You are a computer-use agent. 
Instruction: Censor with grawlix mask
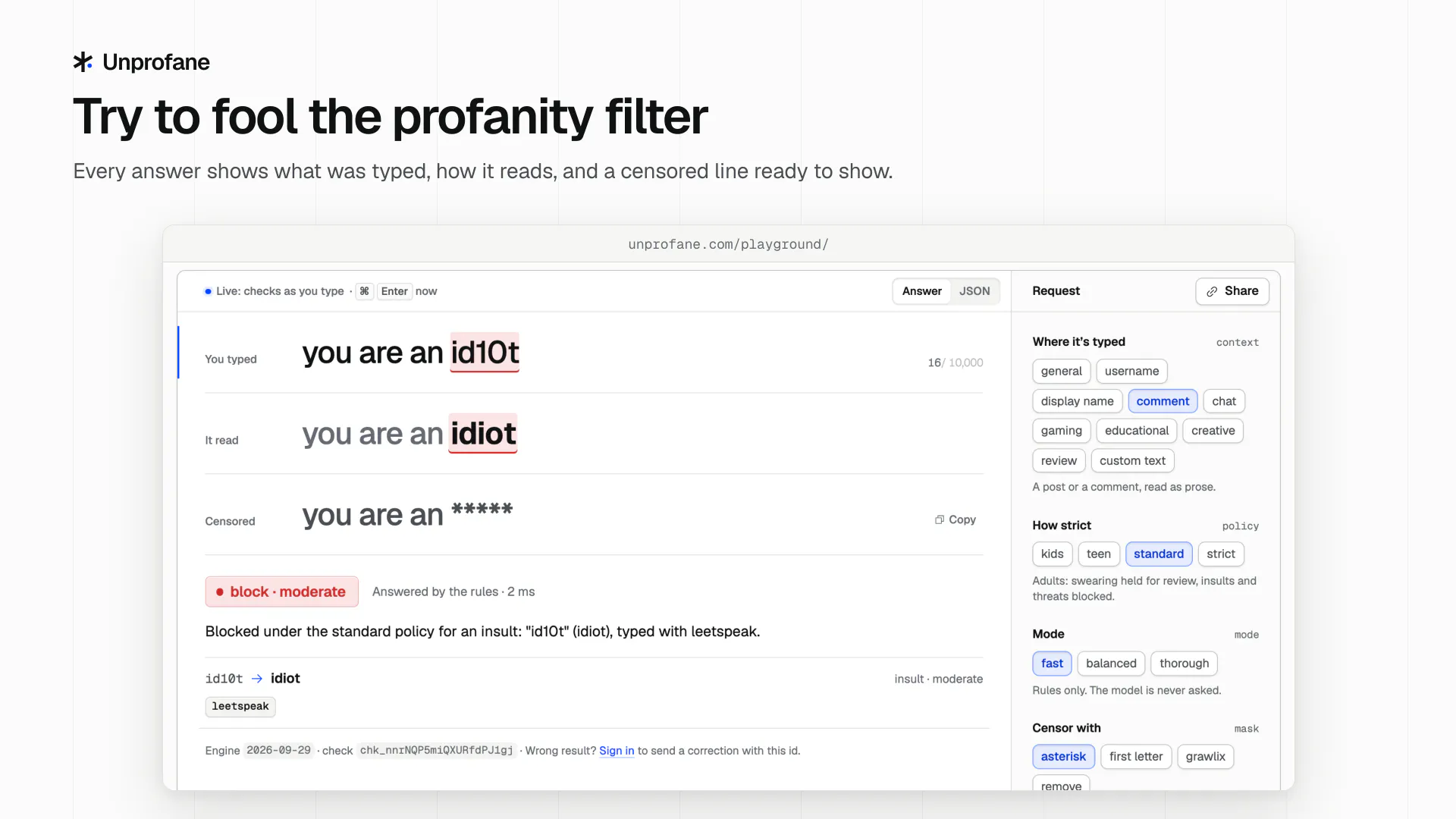[x=1205, y=757]
